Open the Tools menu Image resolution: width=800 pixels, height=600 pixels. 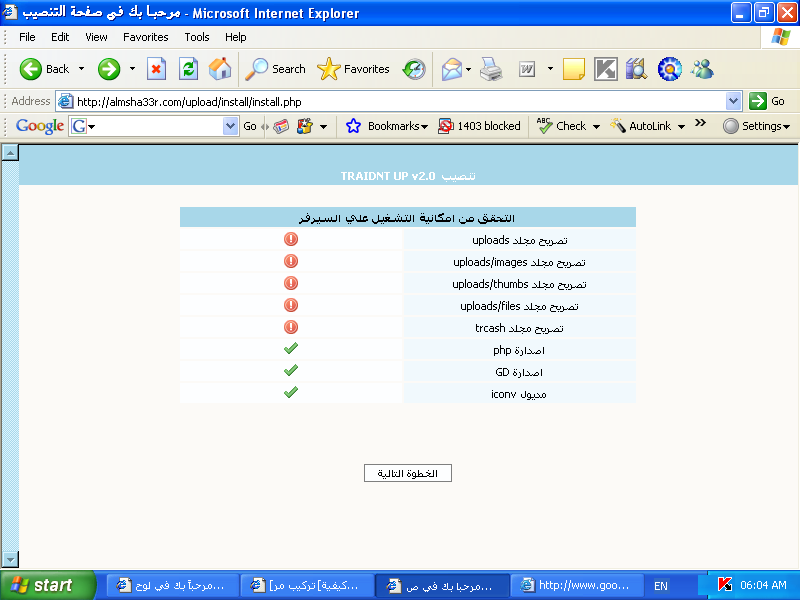coord(197,37)
